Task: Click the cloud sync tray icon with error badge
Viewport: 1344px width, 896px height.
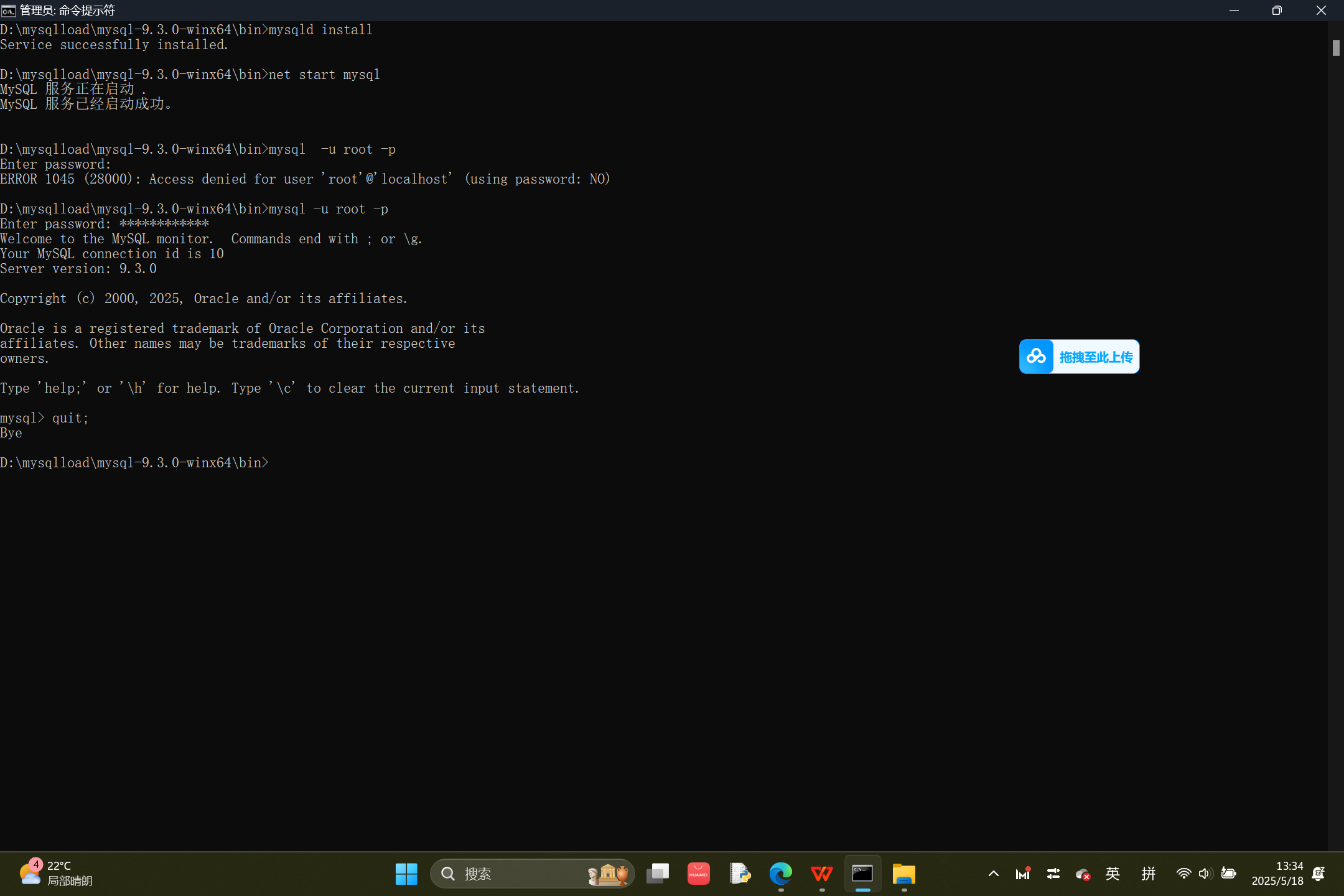Action: click(1083, 874)
